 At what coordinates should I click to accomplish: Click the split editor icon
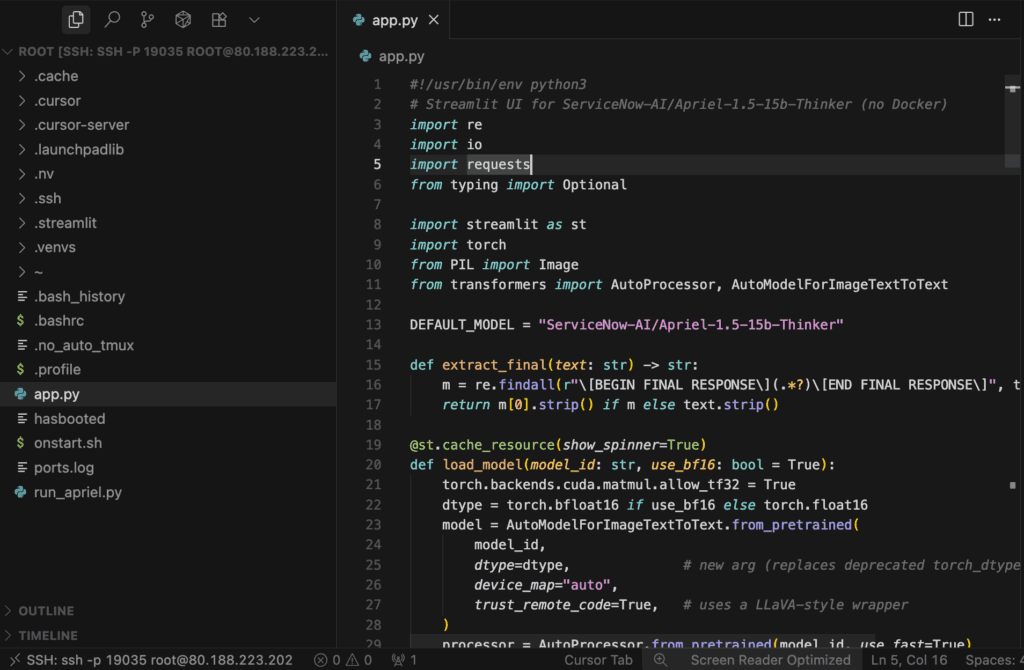click(x=966, y=19)
